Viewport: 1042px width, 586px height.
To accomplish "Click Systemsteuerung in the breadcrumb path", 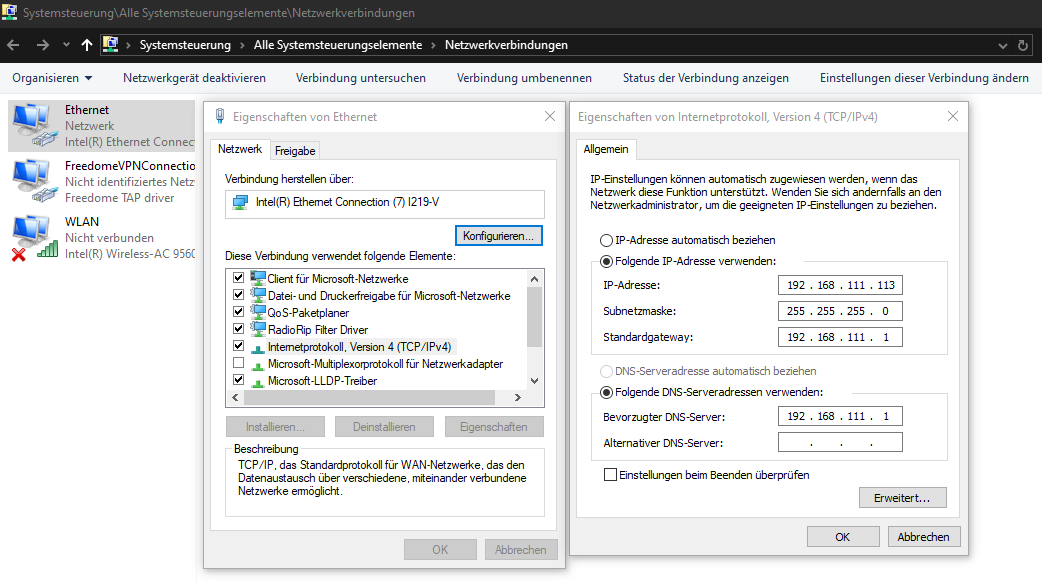I will [185, 45].
